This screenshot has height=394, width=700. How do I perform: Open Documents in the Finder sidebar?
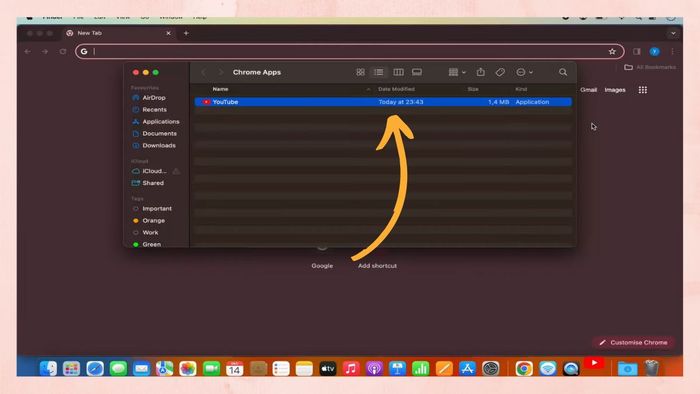[x=154, y=134]
